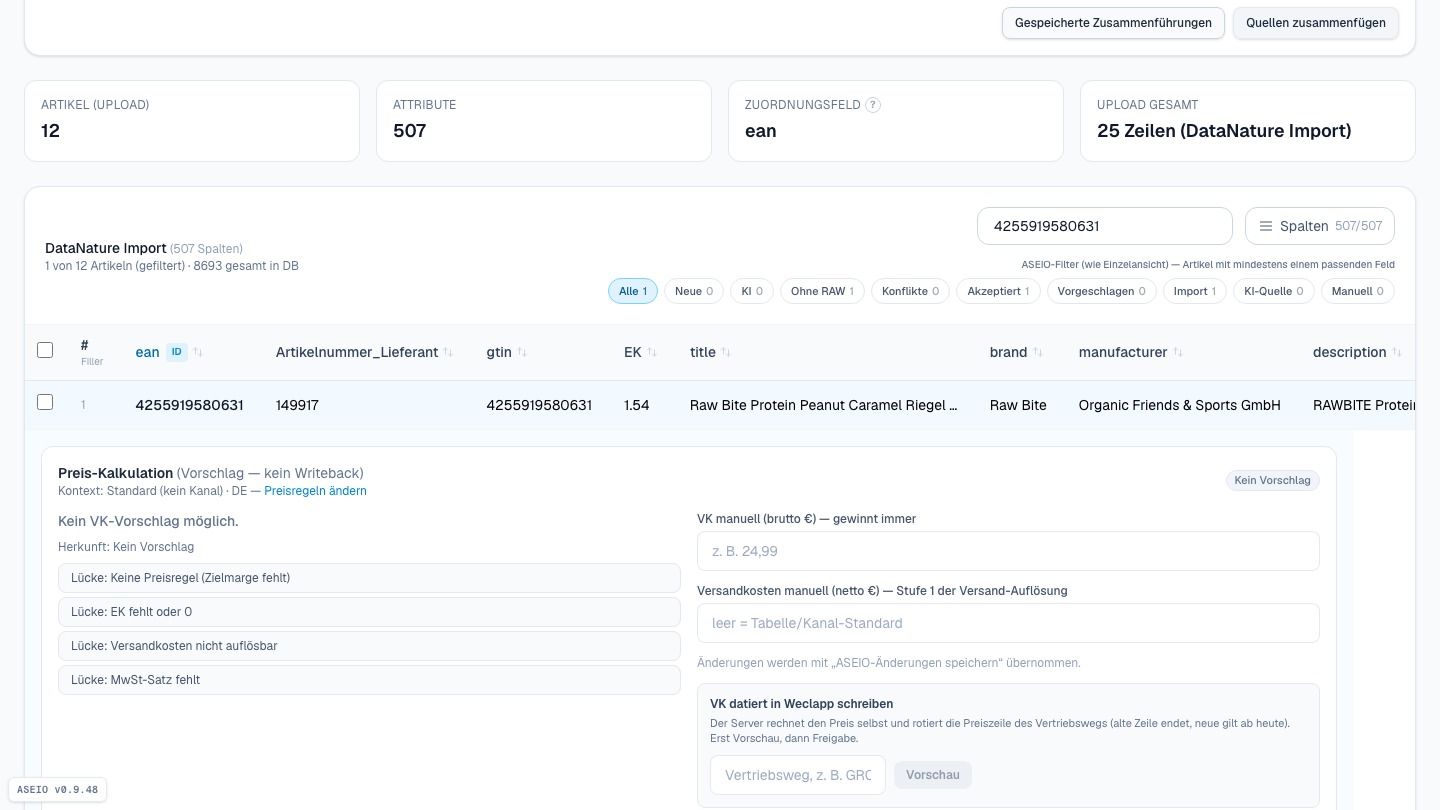Image resolution: width=1440 pixels, height=810 pixels.
Task: Click the ID badge next to ean
Action: (x=176, y=352)
